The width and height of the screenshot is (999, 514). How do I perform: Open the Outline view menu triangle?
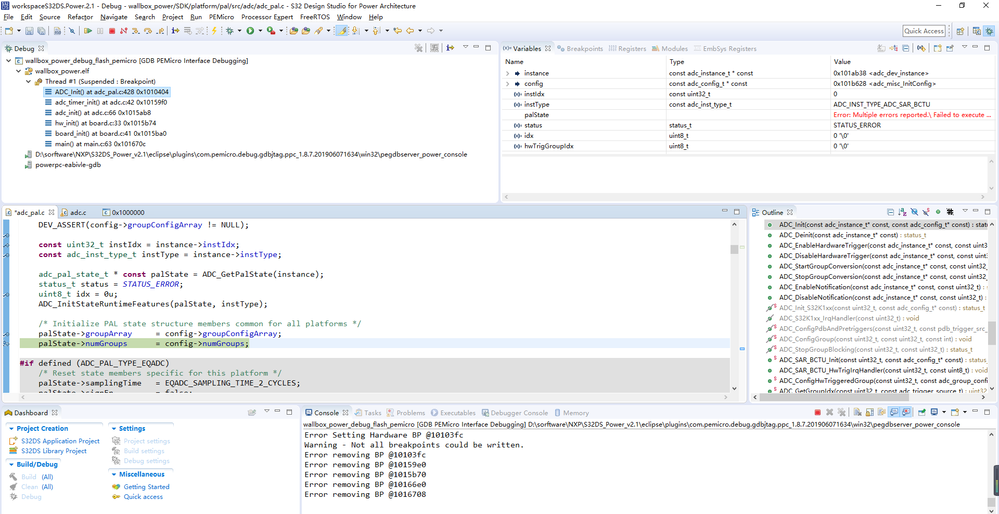point(965,211)
